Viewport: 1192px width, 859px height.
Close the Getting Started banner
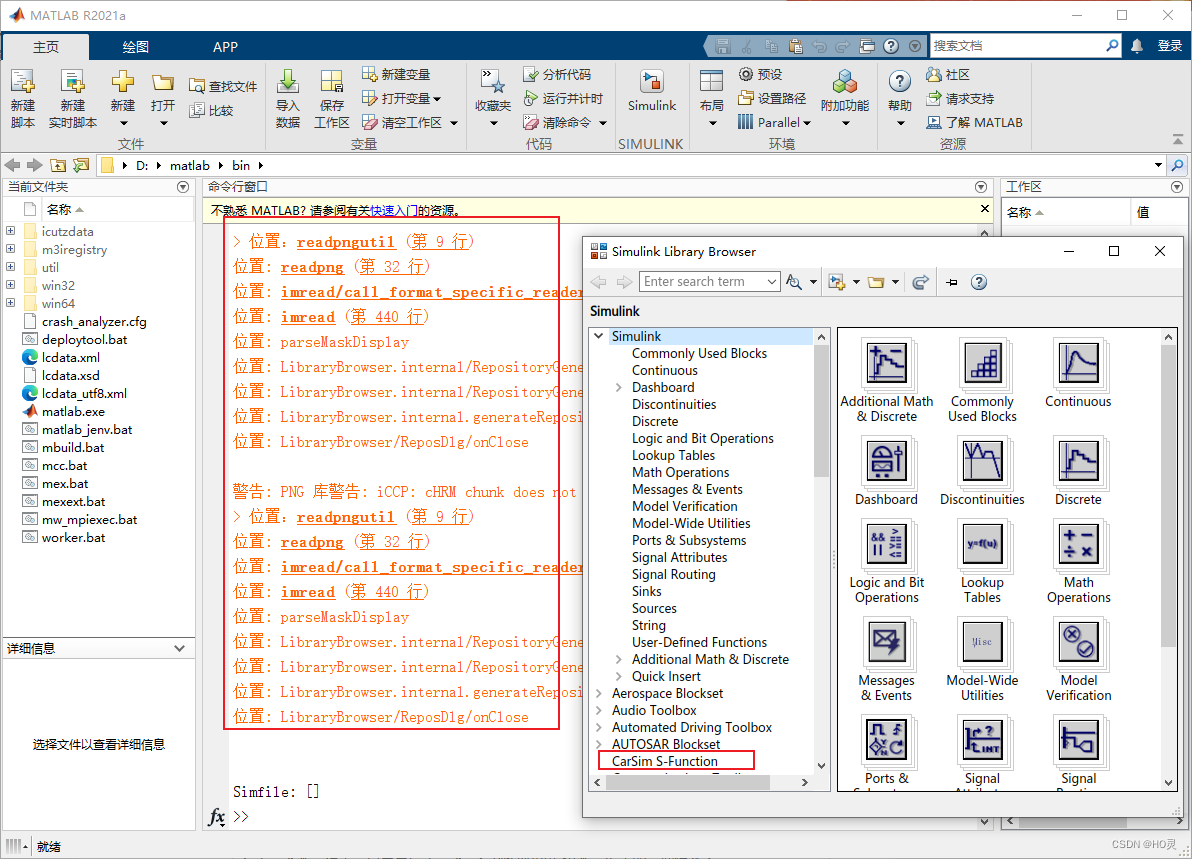tap(984, 208)
